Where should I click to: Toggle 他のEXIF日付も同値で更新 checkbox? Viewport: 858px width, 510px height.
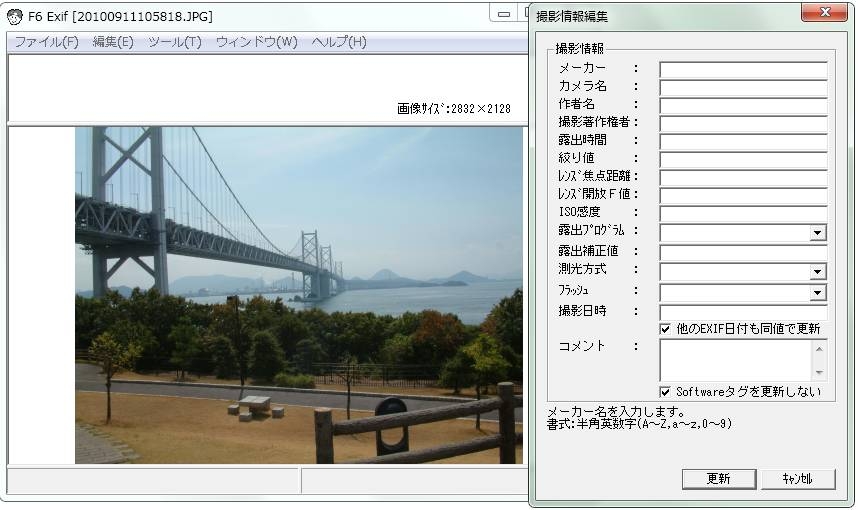point(666,328)
